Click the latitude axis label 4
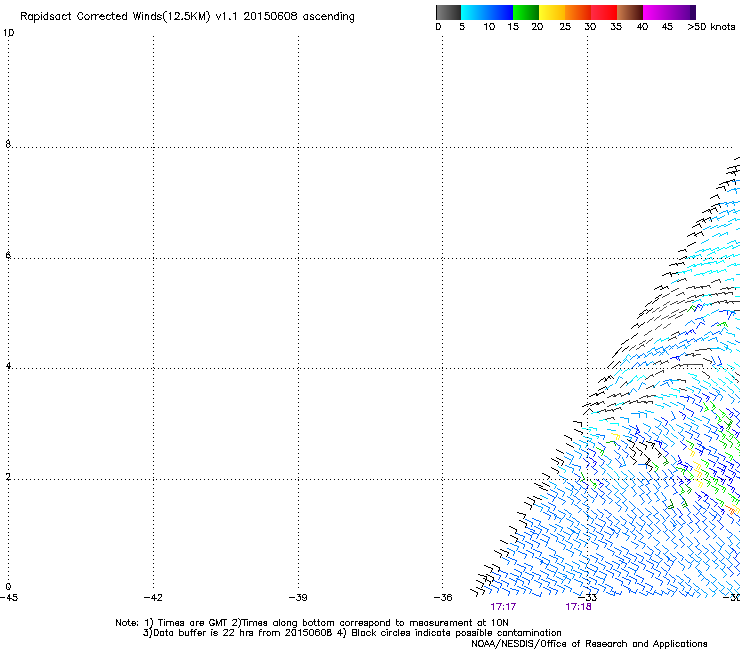Screen dimensions: 740x650 (8, 366)
